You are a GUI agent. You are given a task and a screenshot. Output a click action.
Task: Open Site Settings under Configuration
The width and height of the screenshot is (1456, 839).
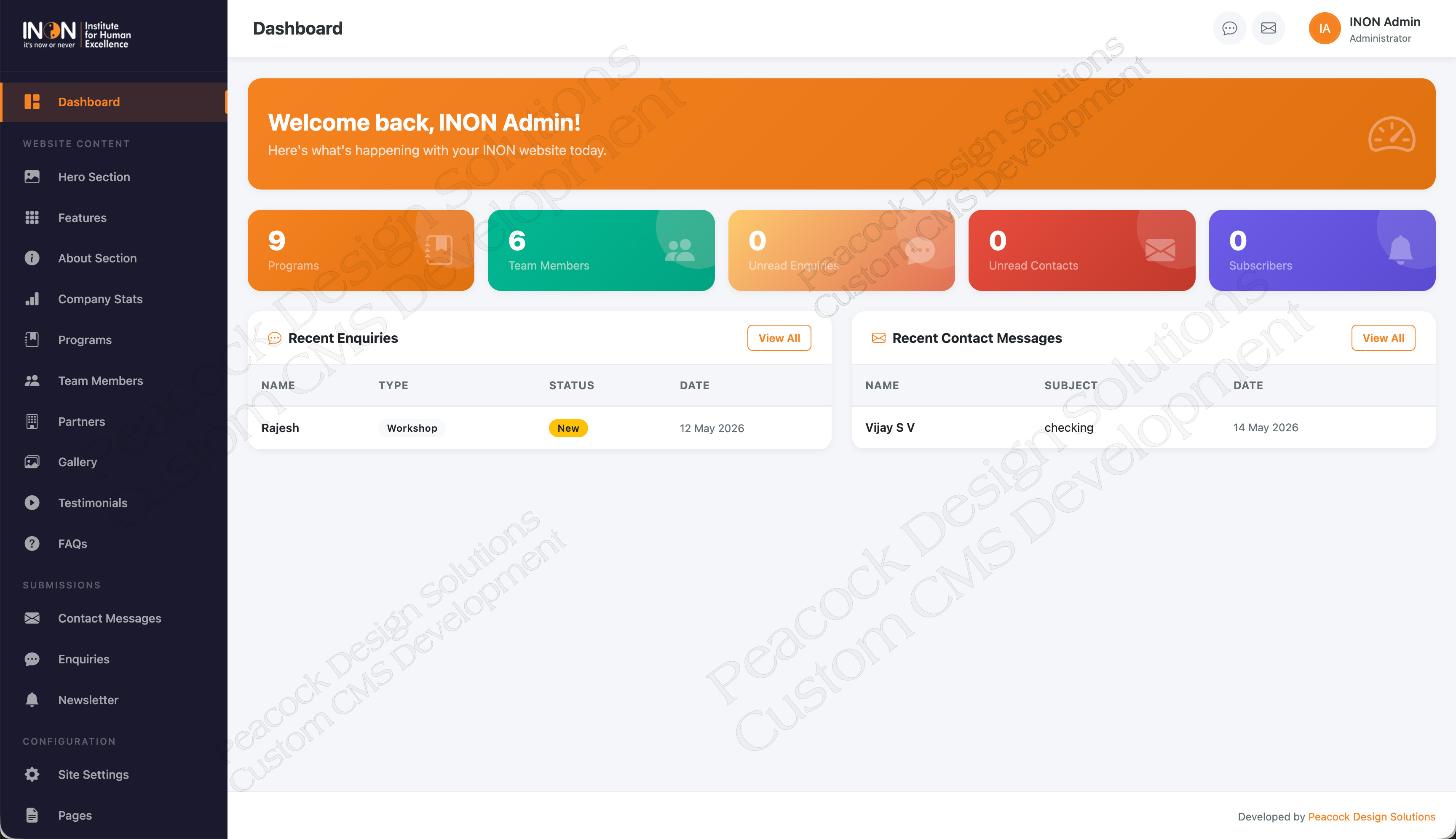tap(114, 775)
